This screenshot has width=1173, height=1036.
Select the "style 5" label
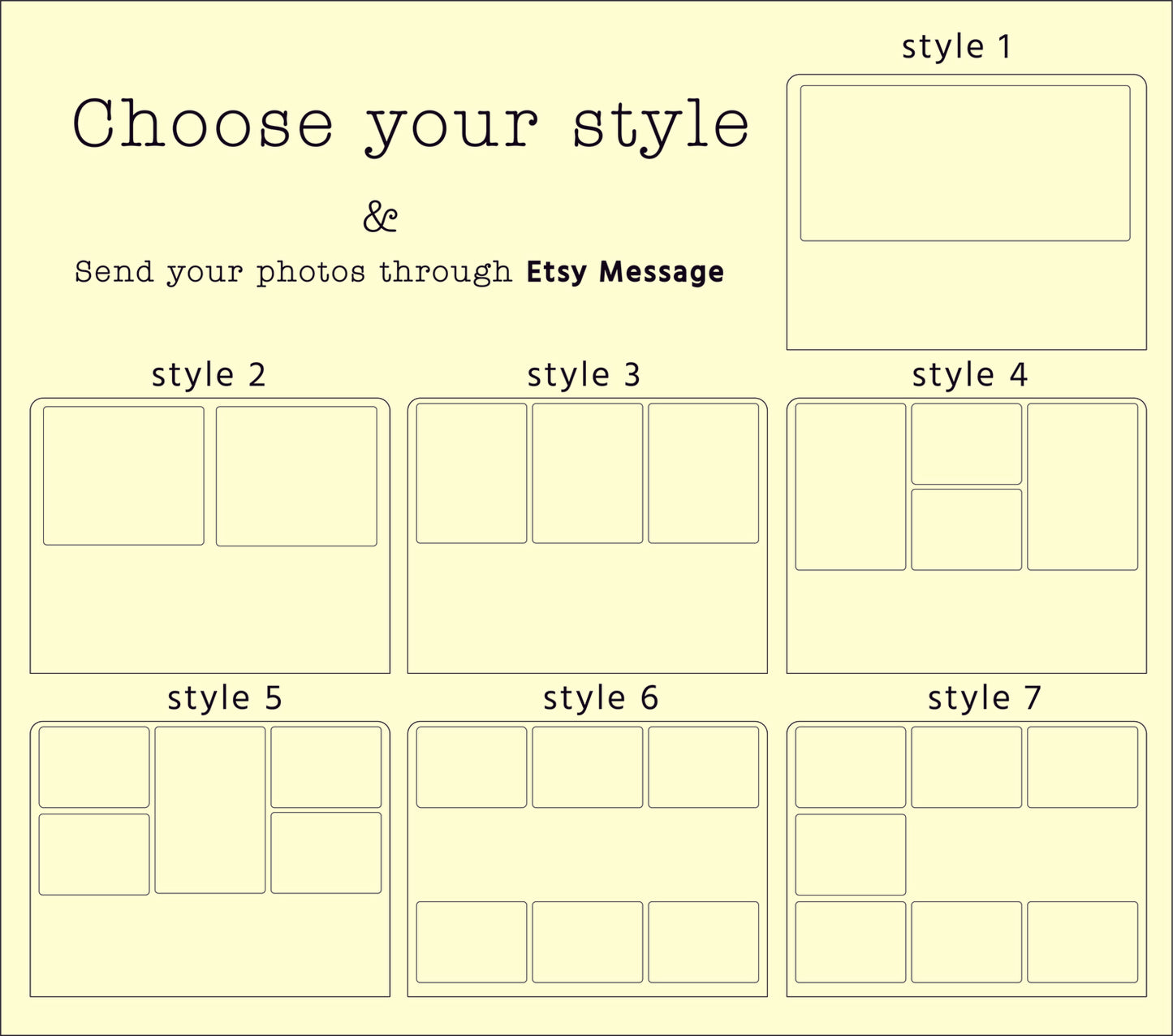pos(225,697)
